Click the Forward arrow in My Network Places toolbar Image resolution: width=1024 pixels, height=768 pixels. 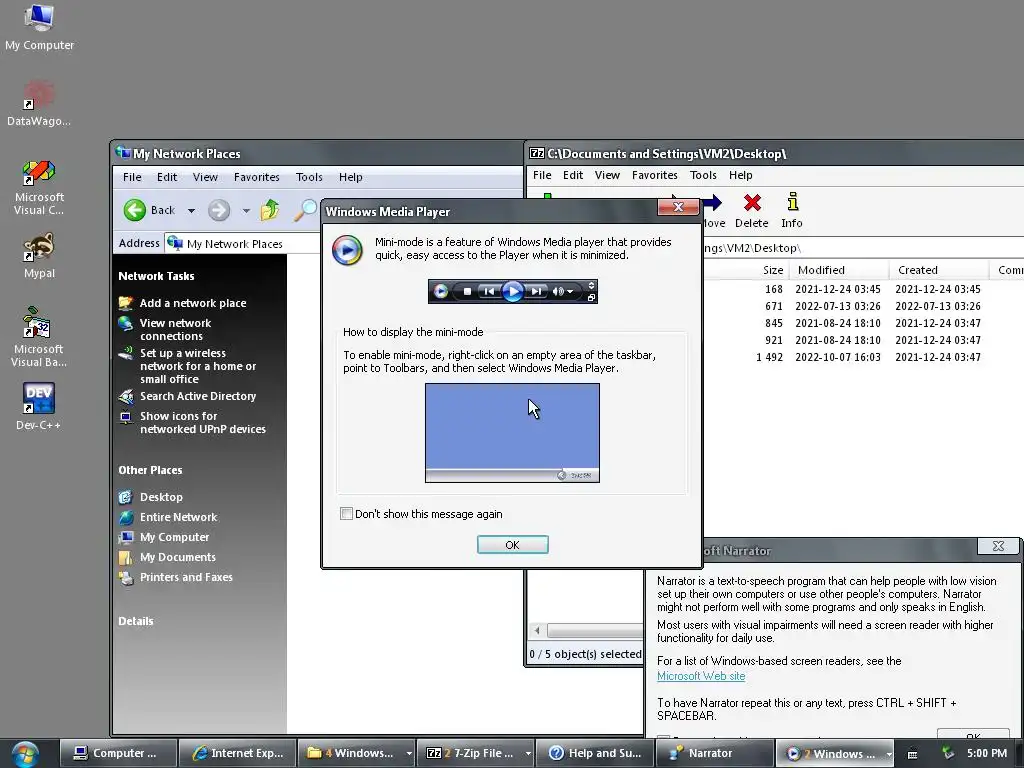(219, 210)
